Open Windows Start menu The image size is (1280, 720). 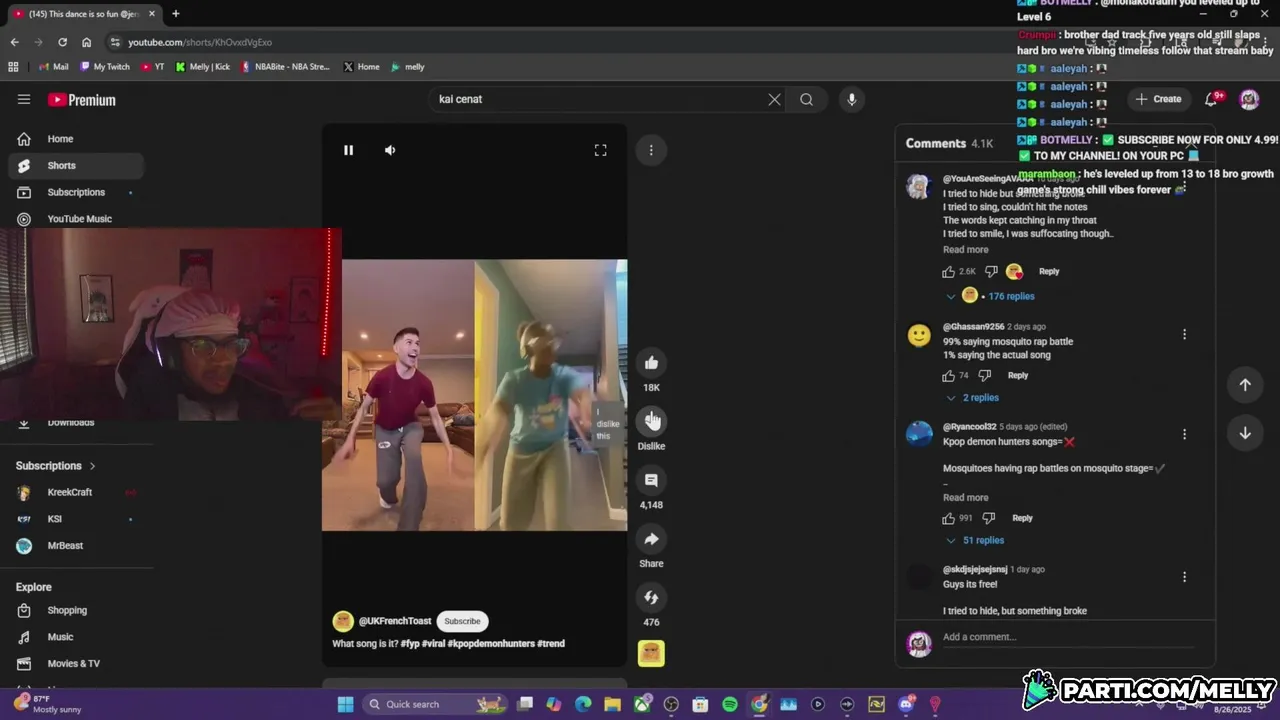pos(345,704)
